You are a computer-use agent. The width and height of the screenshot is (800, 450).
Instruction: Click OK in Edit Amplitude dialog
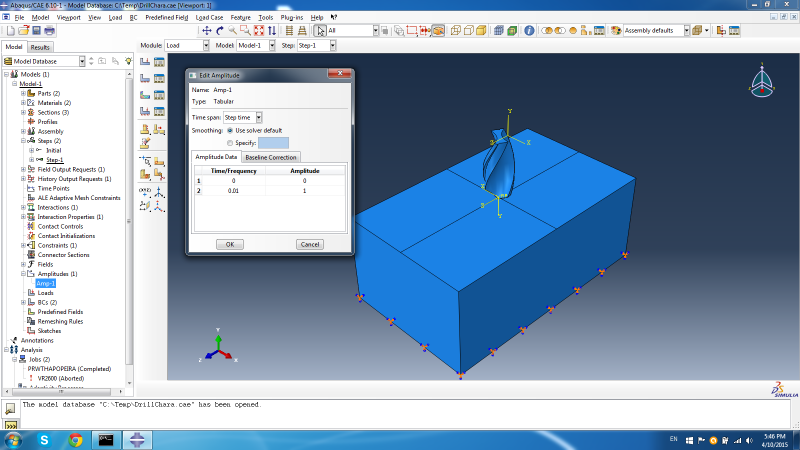(x=230, y=244)
